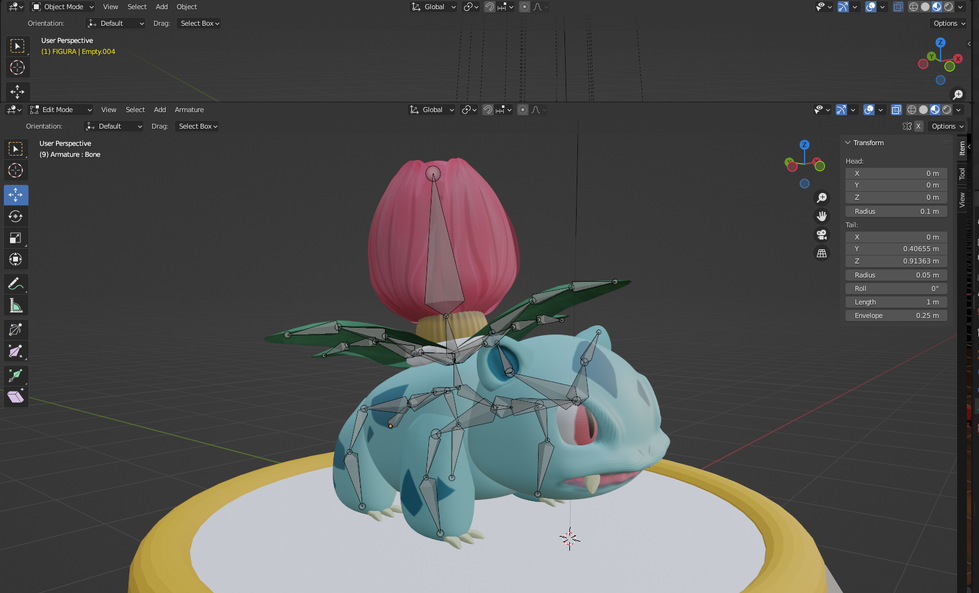Open Object Mode dropdown
The width and height of the screenshot is (979, 593).
point(63,7)
